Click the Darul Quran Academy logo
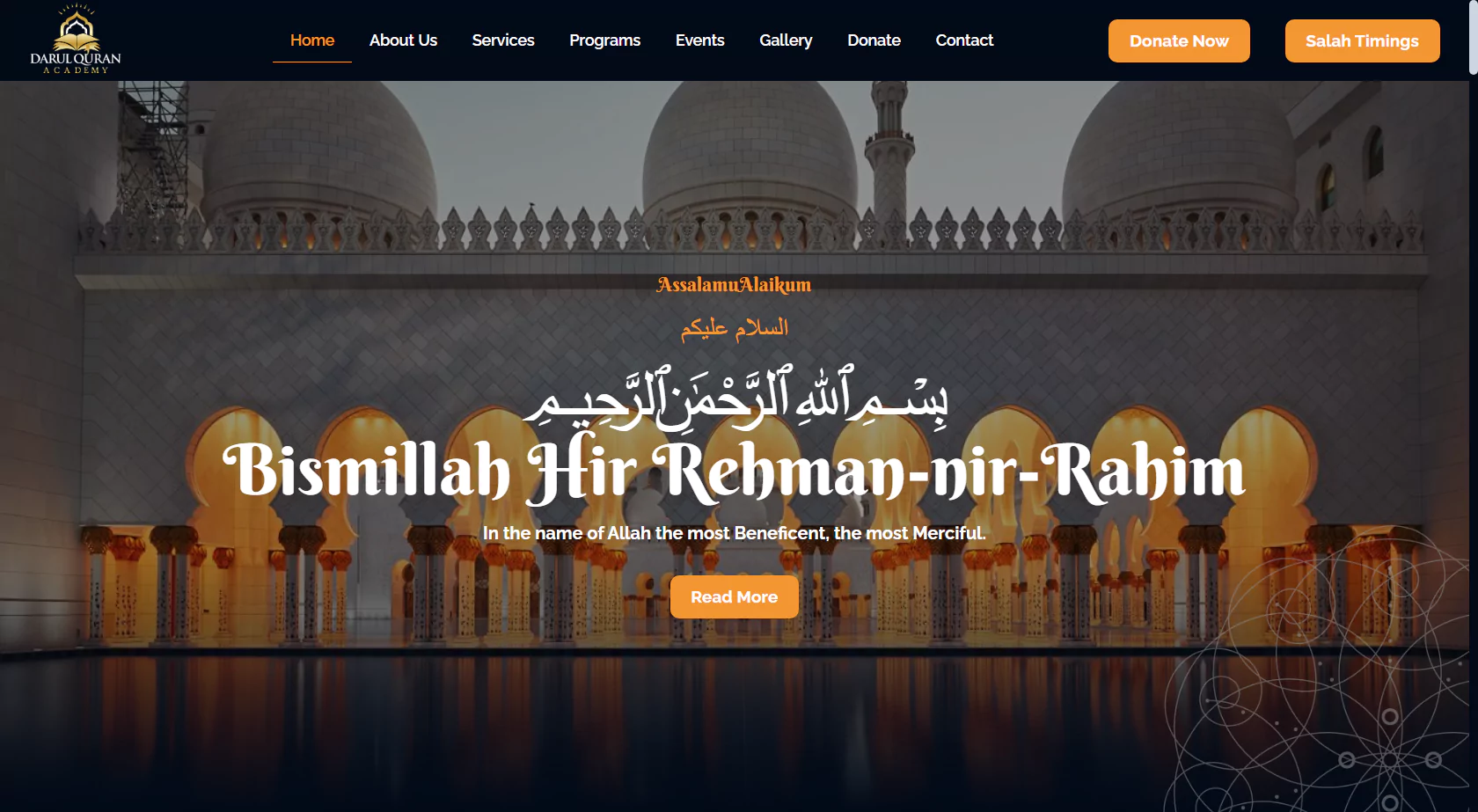Viewport: 1478px width, 812px height. click(x=76, y=40)
